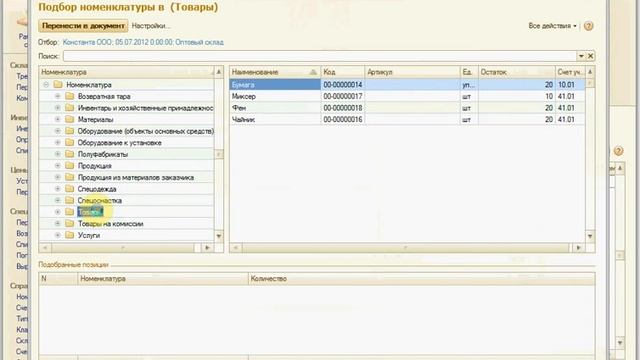
Task: Click the up arrow of the tree scrollbar
Action: (219, 72)
